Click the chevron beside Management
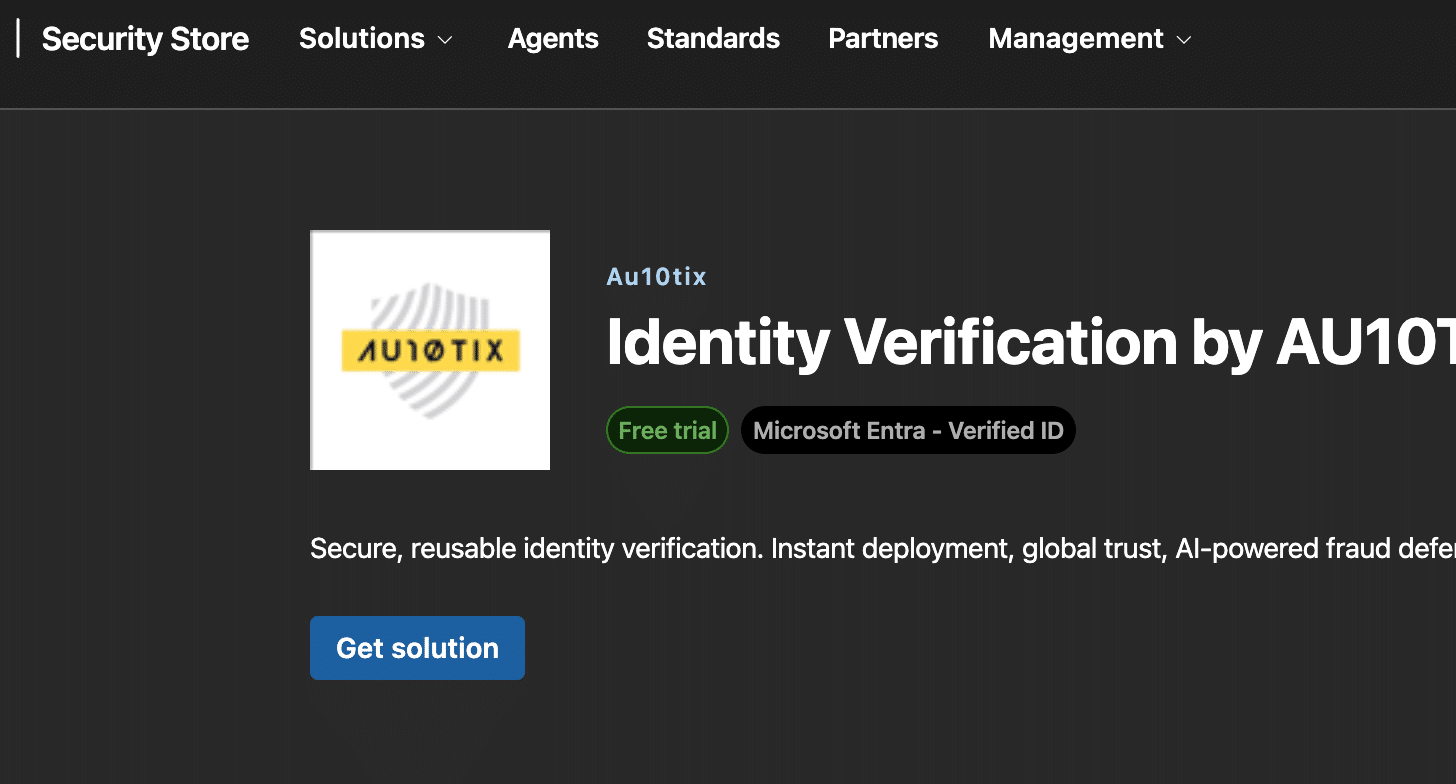This screenshot has width=1456, height=784. click(1185, 40)
